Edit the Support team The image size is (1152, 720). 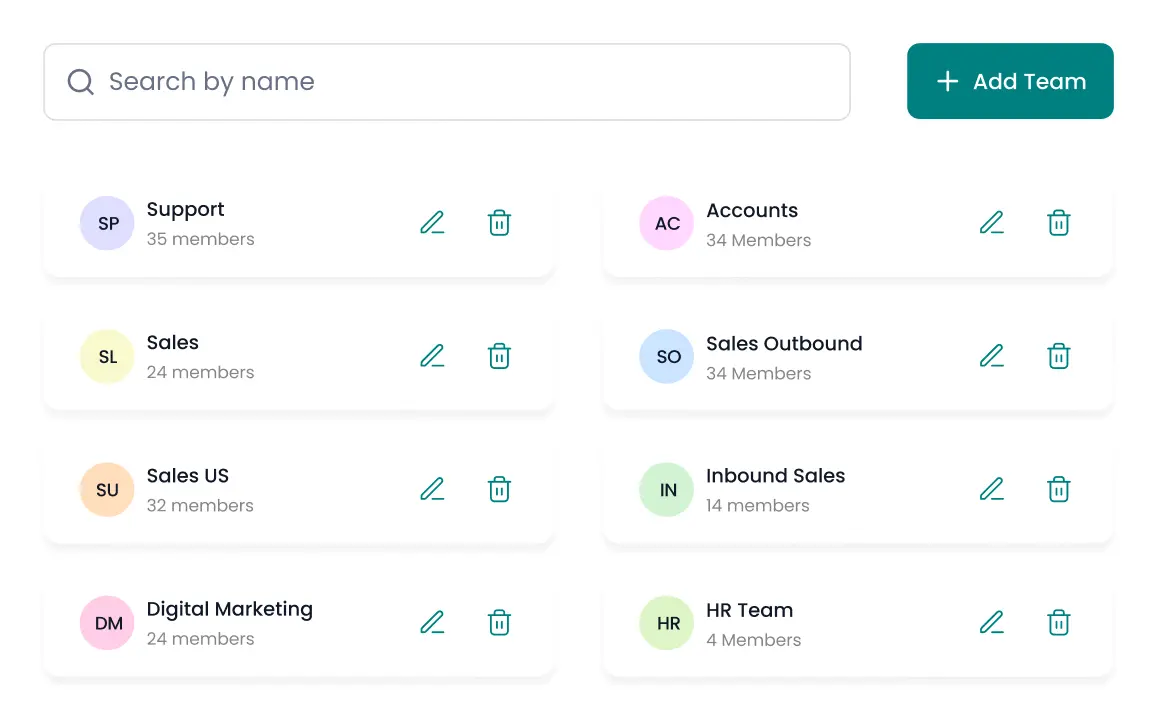pyautogui.click(x=432, y=223)
